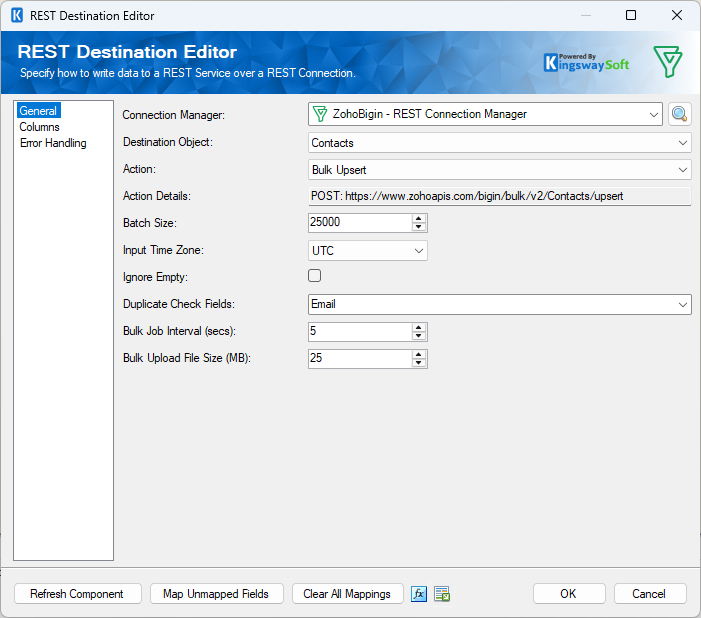Click the KingswaySoft logo in the banner

(586, 63)
